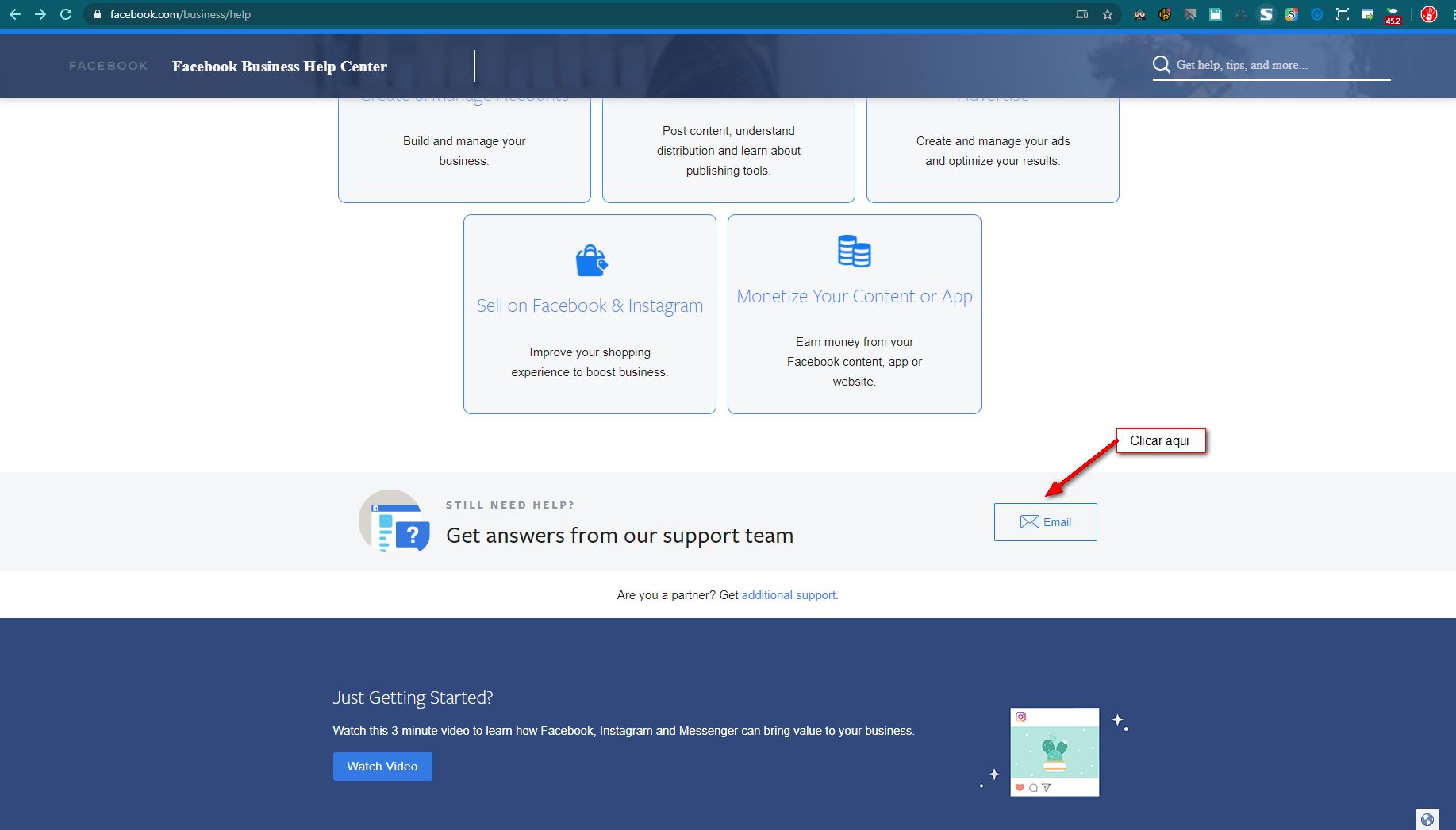Go back to the previous page
The image size is (1456, 830).
14,14
